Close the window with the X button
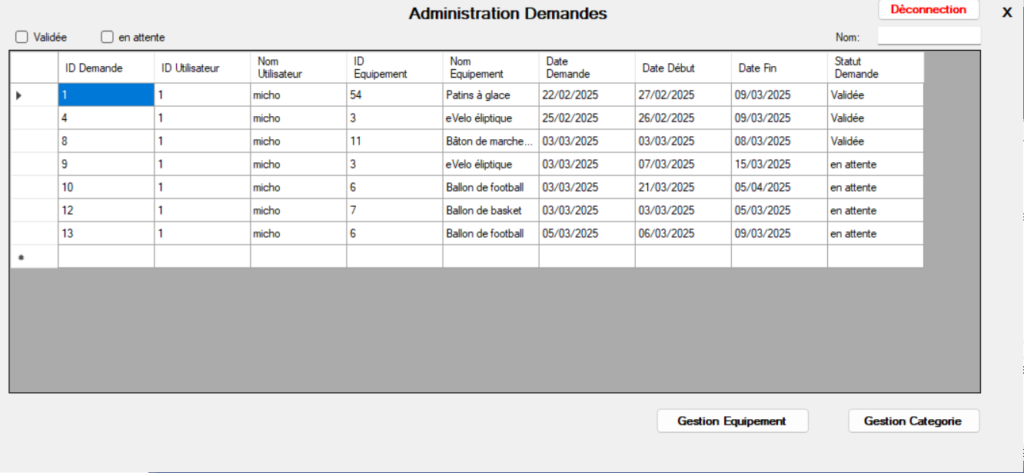 pos(1007,12)
